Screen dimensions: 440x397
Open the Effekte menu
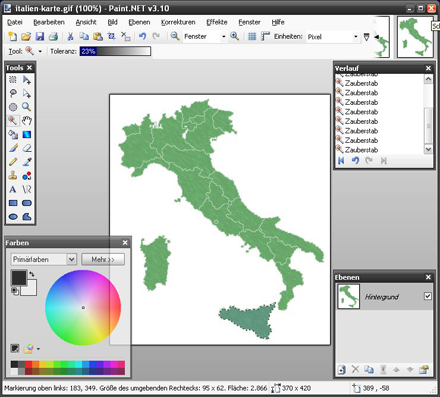(x=217, y=22)
